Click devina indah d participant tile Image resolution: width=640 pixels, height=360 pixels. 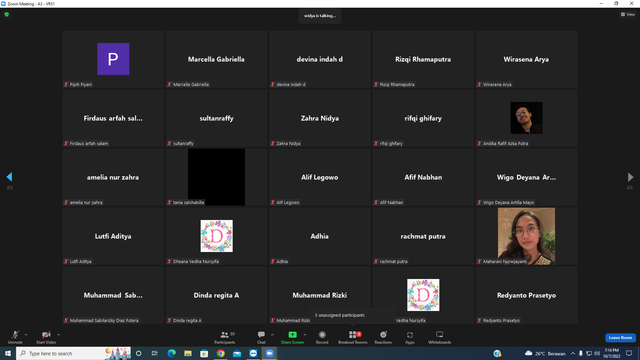point(320,59)
